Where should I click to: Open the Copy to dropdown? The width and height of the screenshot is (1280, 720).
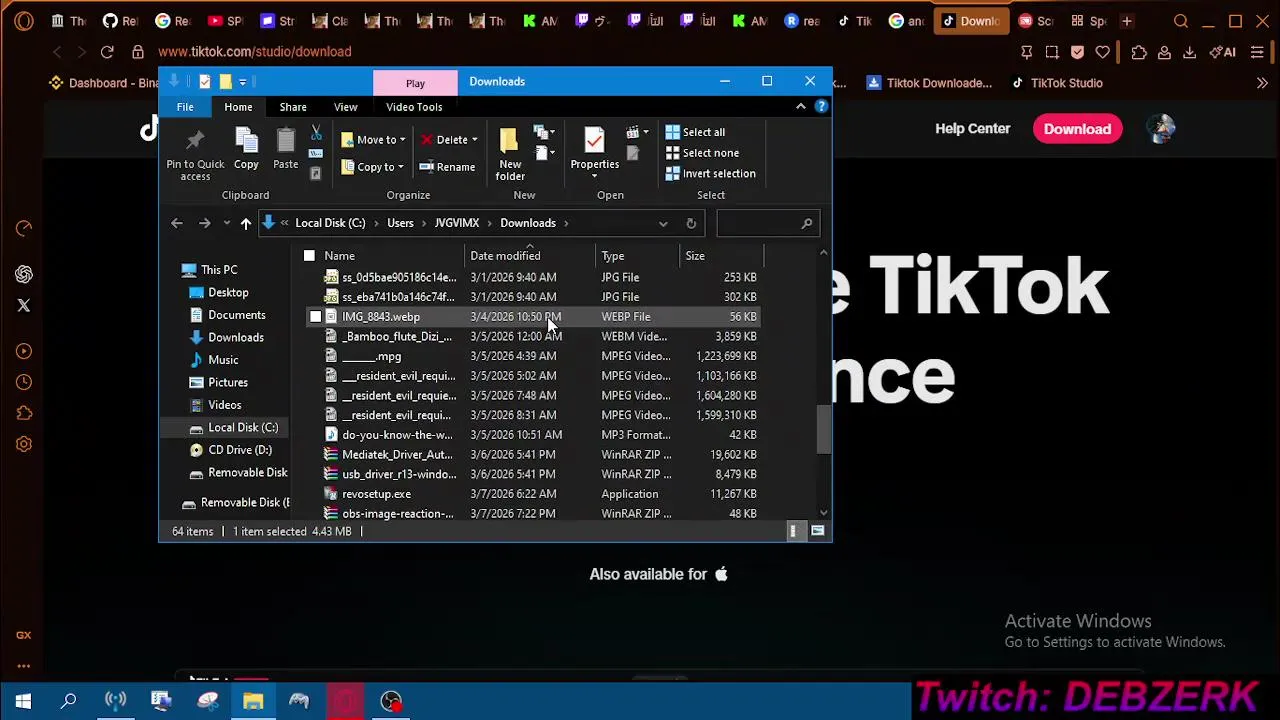click(x=372, y=167)
